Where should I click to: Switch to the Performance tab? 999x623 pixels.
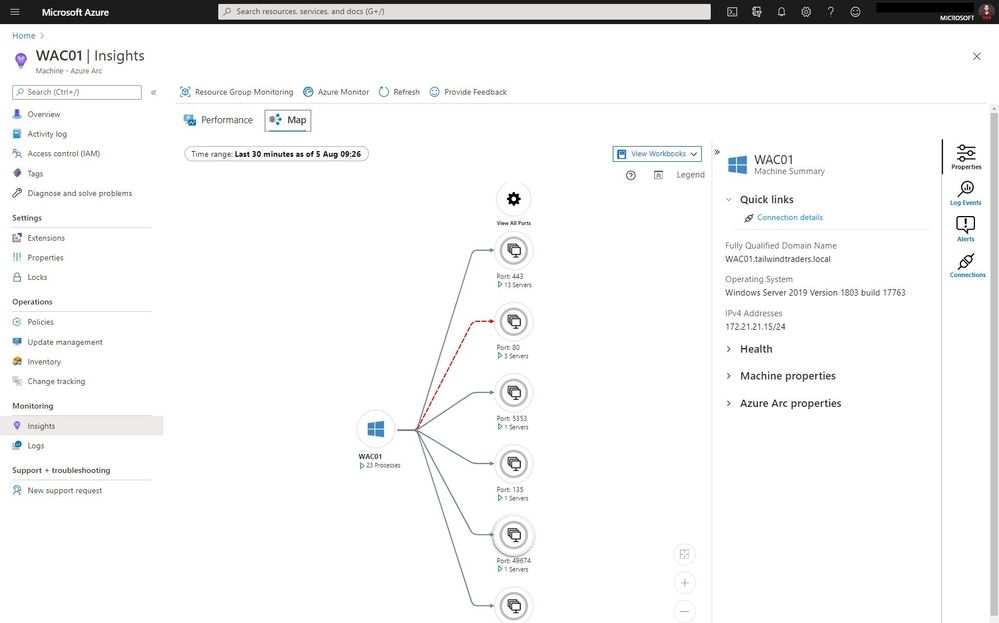pyautogui.click(x=218, y=120)
